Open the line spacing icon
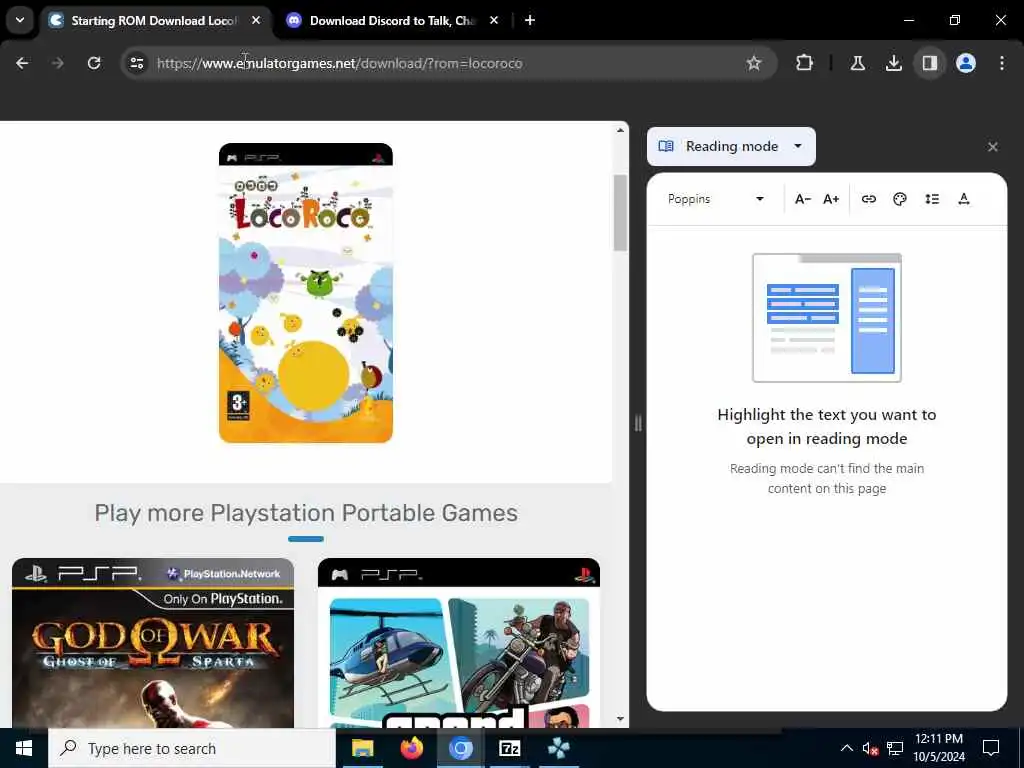 click(x=932, y=199)
